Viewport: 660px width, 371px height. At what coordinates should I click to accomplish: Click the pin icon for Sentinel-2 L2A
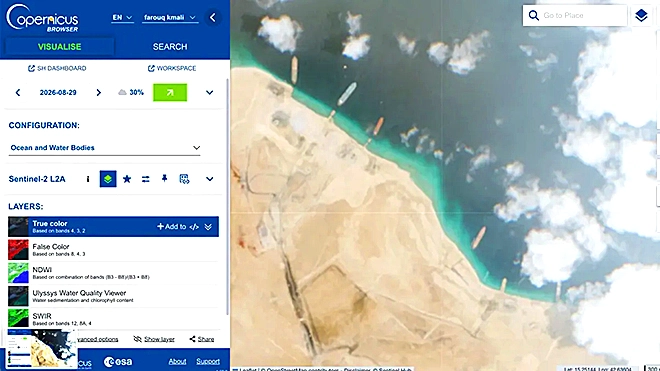(x=165, y=179)
